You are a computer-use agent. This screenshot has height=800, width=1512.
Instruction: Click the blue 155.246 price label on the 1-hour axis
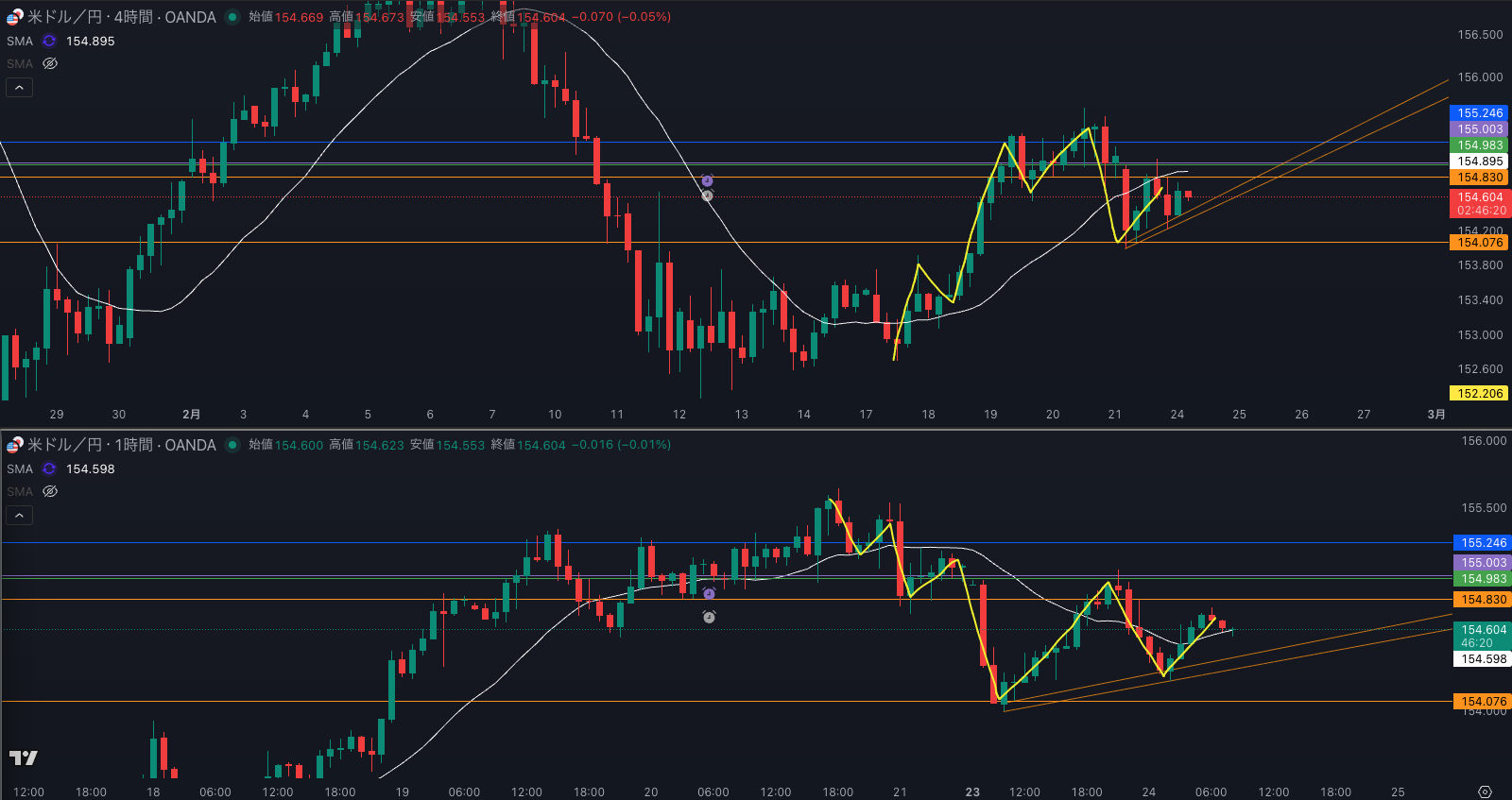coord(1483,543)
